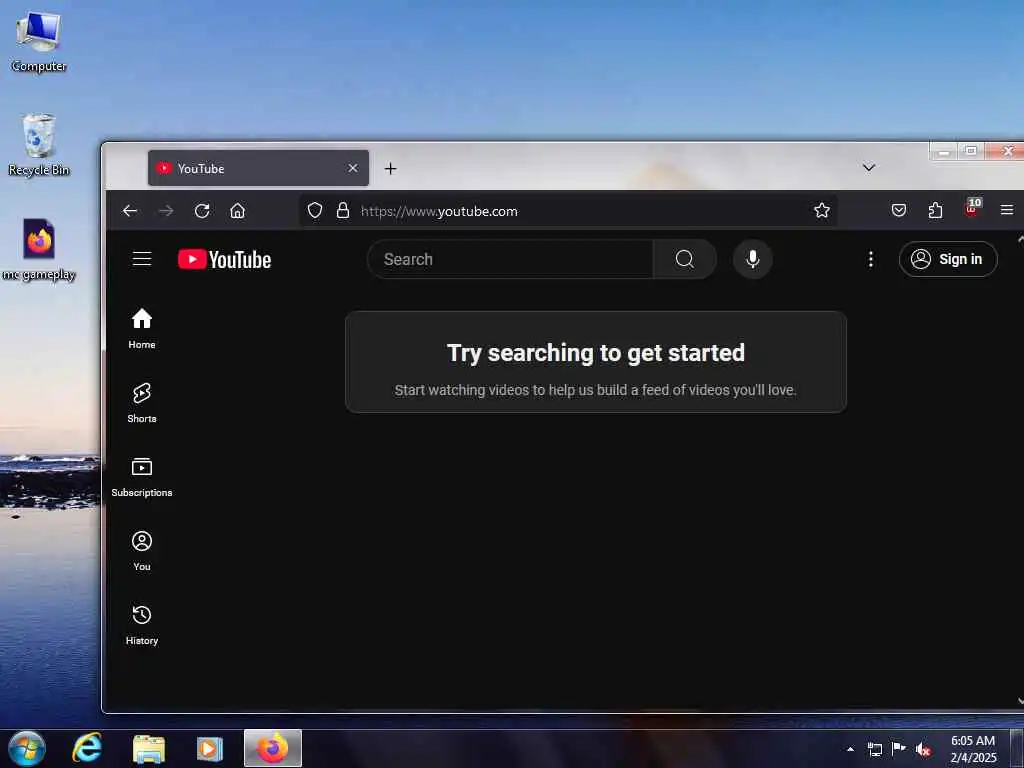Open YouTube settings three-dot menu
The width and height of the screenshot is (1024, 768).
click(871, 259)
